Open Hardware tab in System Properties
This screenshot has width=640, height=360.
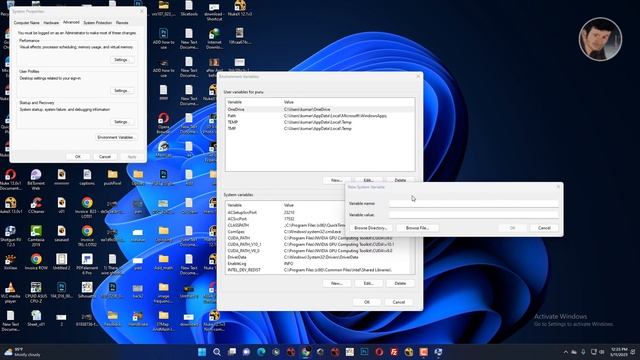click(51, 23)
